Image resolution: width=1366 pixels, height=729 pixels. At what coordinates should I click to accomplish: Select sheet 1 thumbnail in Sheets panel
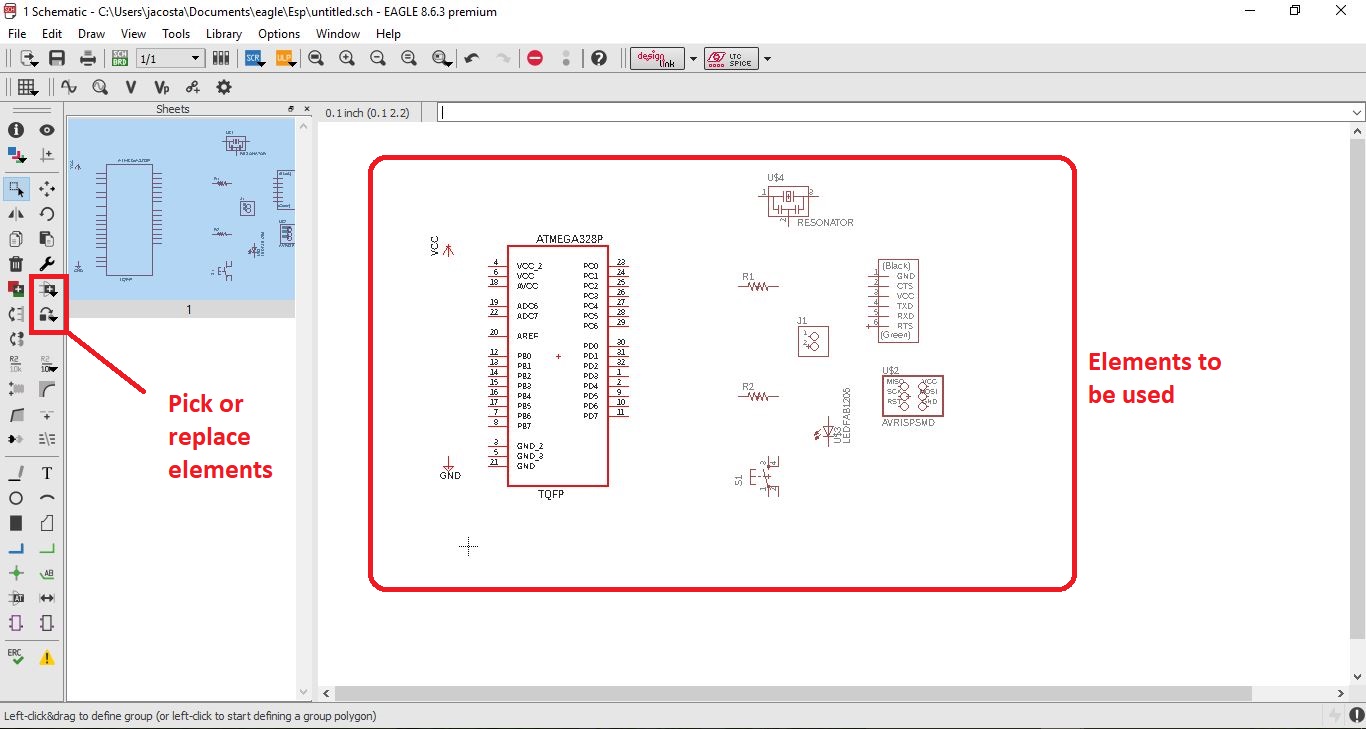coord(181,218)
